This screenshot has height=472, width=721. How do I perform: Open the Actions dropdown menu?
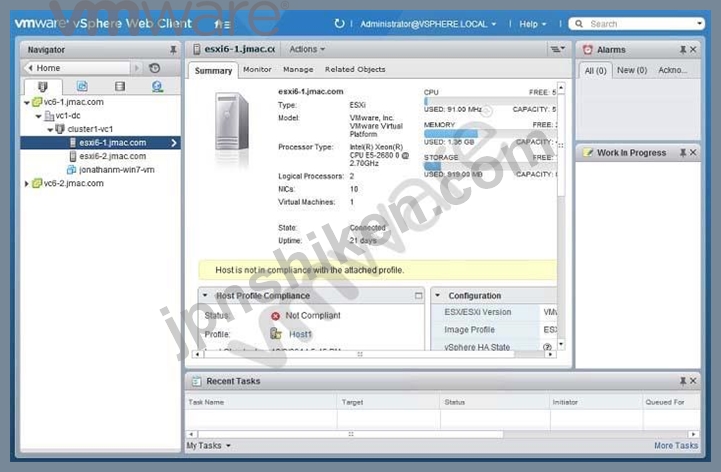[307, 49]
